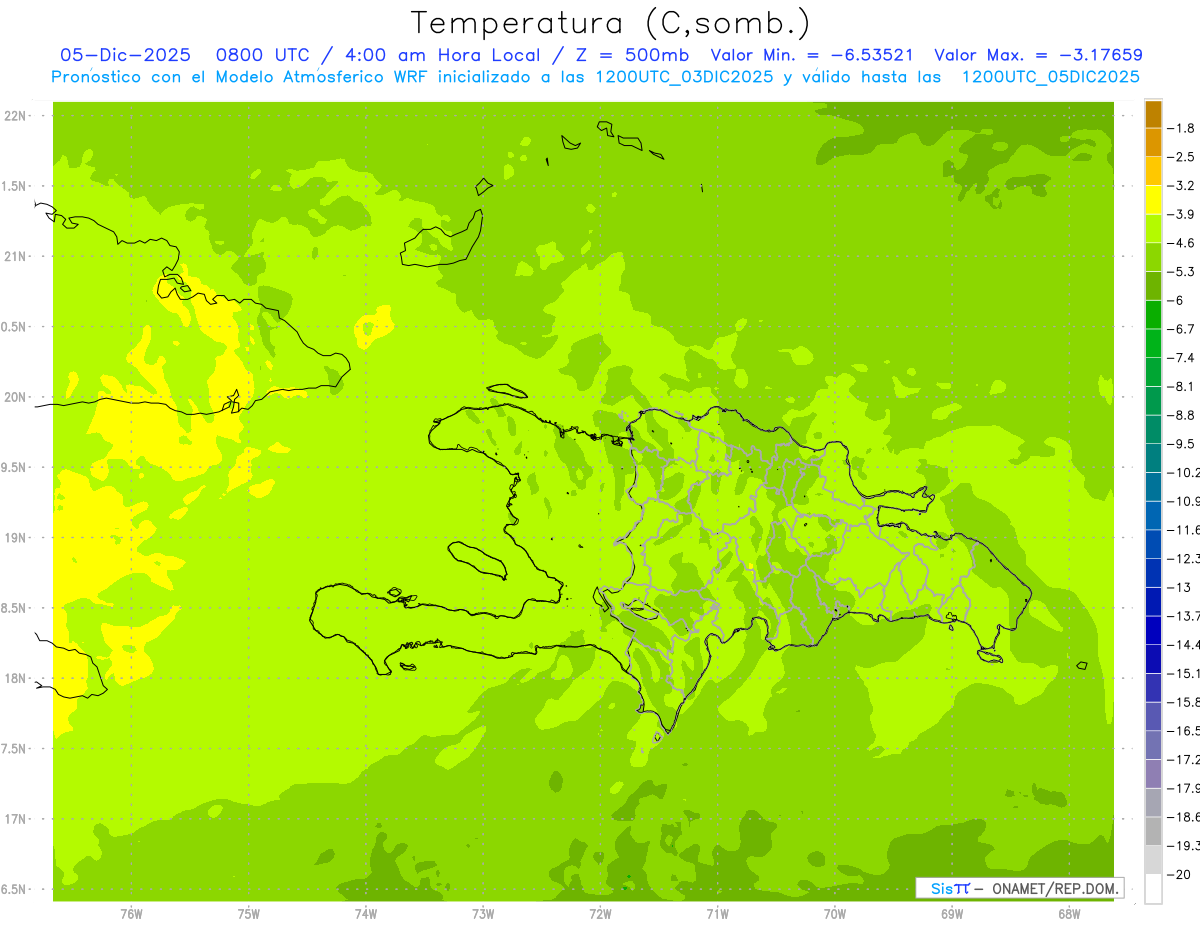Click the "72W" longitude axis label

click(600, 913)
